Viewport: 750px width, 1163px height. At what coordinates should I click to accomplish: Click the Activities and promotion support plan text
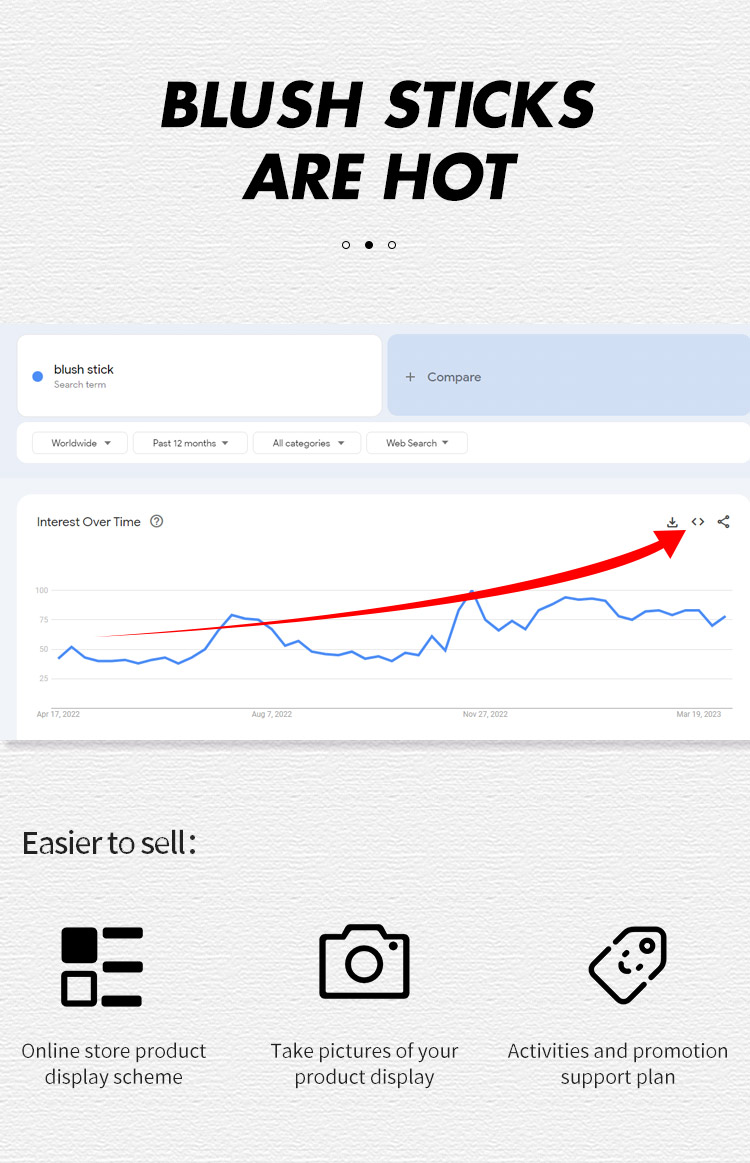click(x=617, y=1064)
